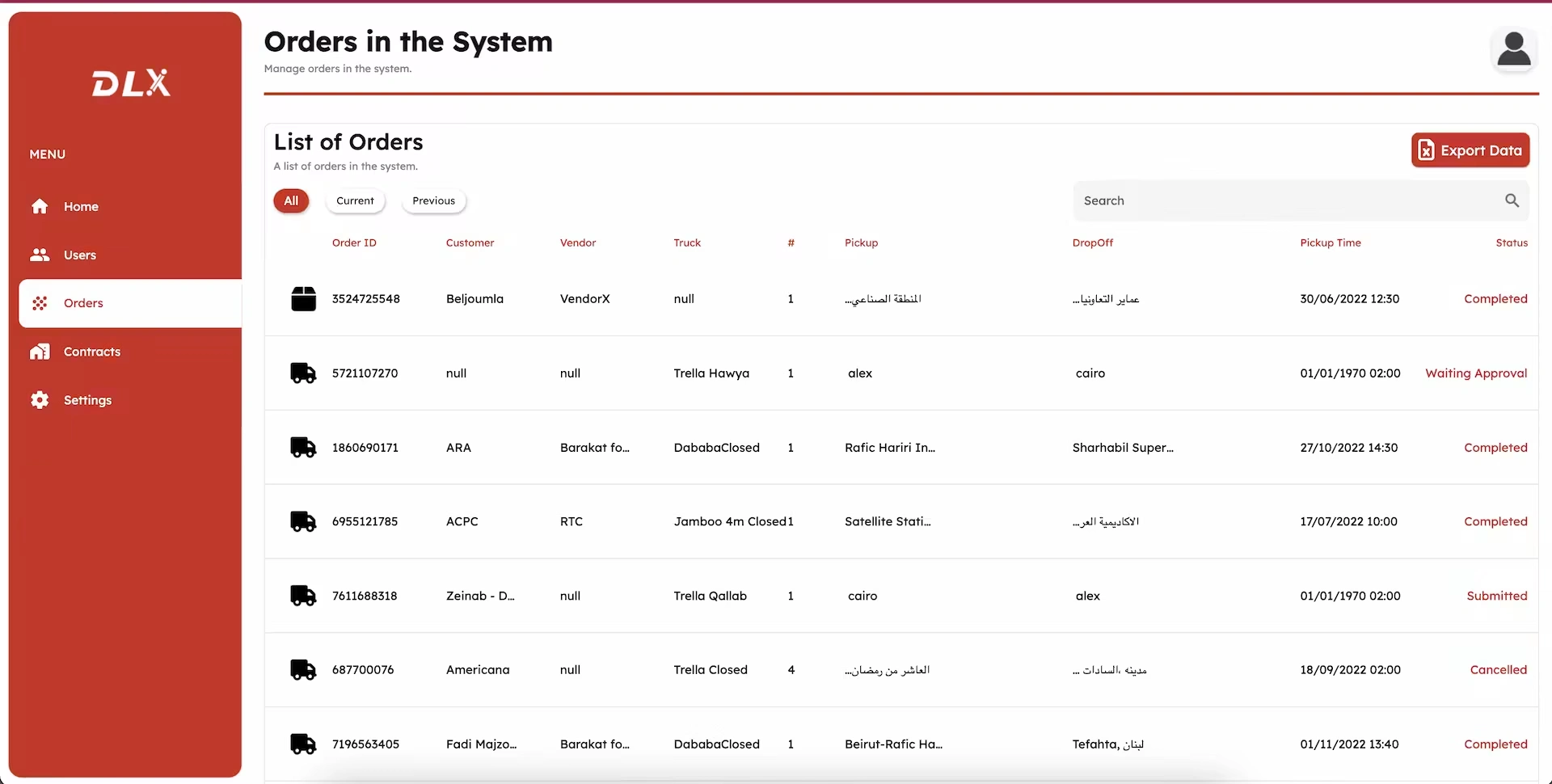Switch to the Current orders filter
Viewport: 1552px width, 784px height.
pos(356,200)
